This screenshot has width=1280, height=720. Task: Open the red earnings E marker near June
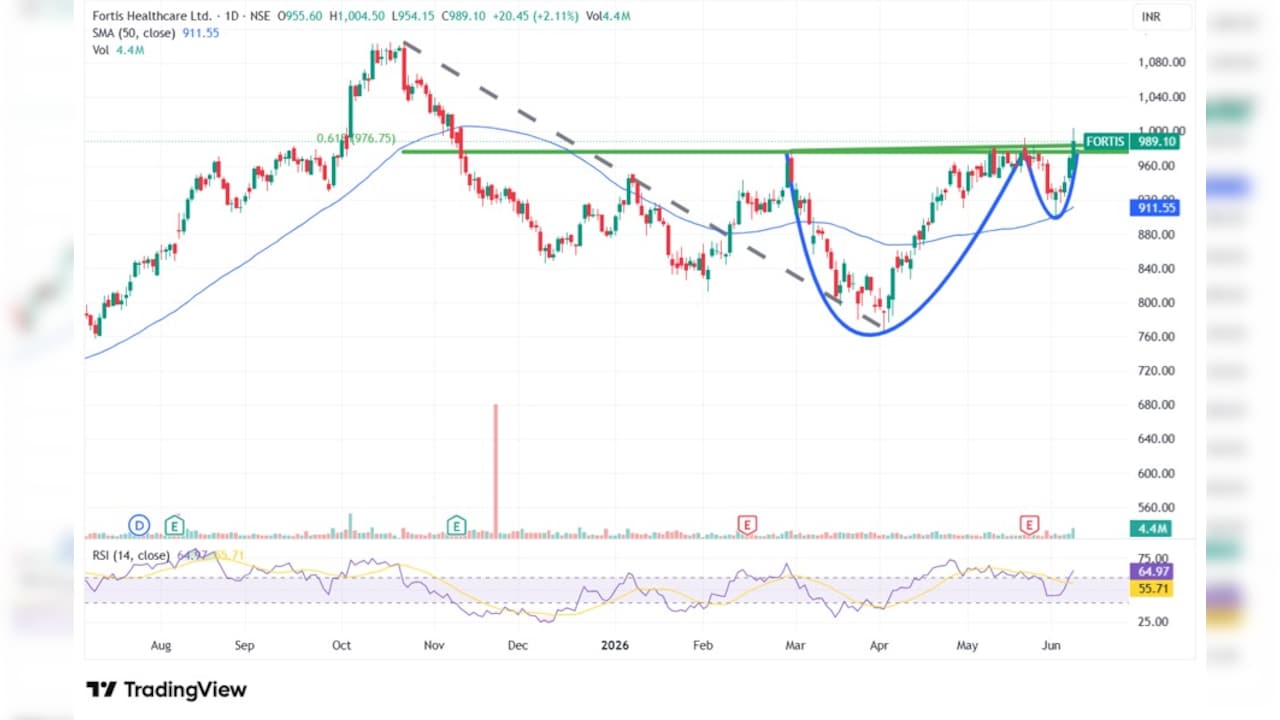1029,524
